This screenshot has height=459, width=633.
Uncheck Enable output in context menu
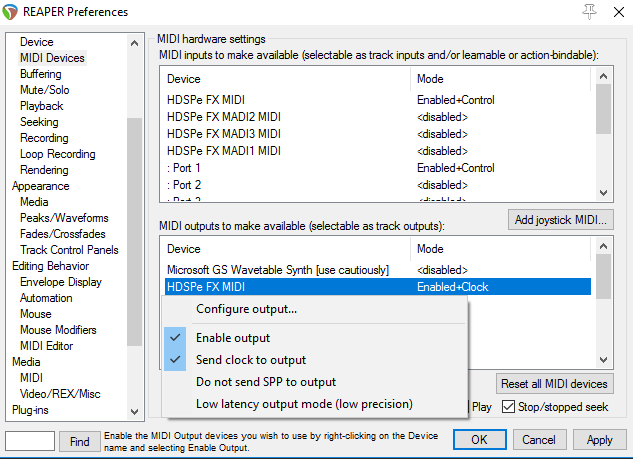pos(232,338)
